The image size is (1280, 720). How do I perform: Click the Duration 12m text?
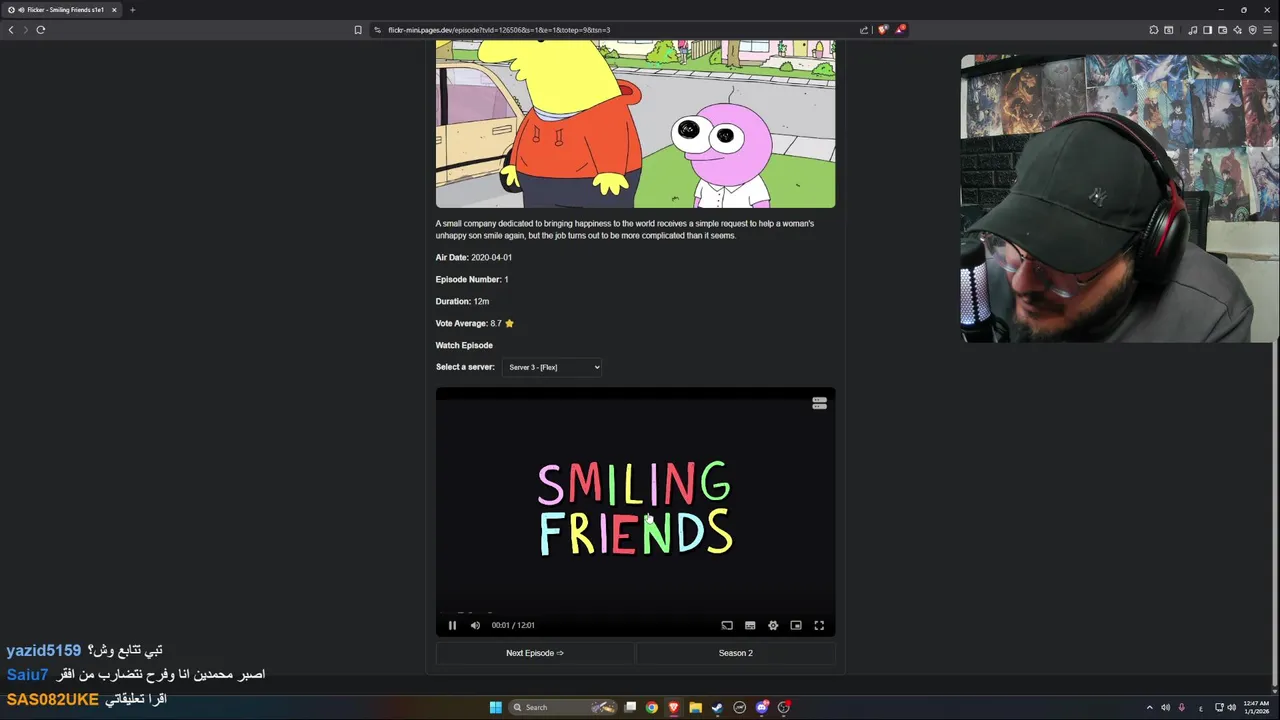click(x=462, y=301)
